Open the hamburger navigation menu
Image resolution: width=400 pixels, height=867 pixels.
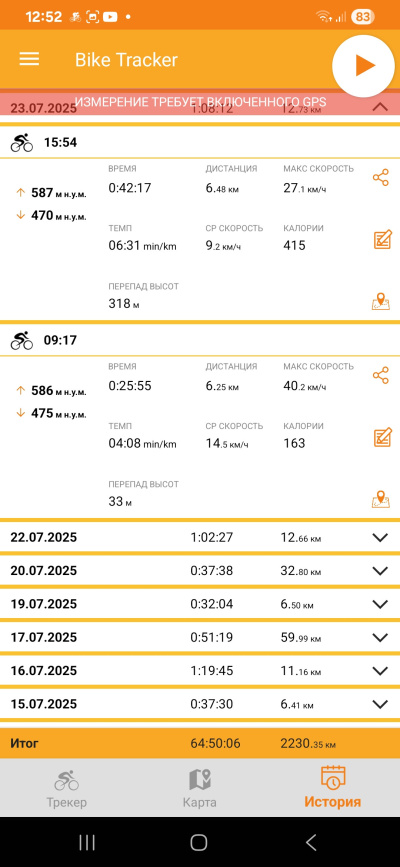click(x=29, y=59)
